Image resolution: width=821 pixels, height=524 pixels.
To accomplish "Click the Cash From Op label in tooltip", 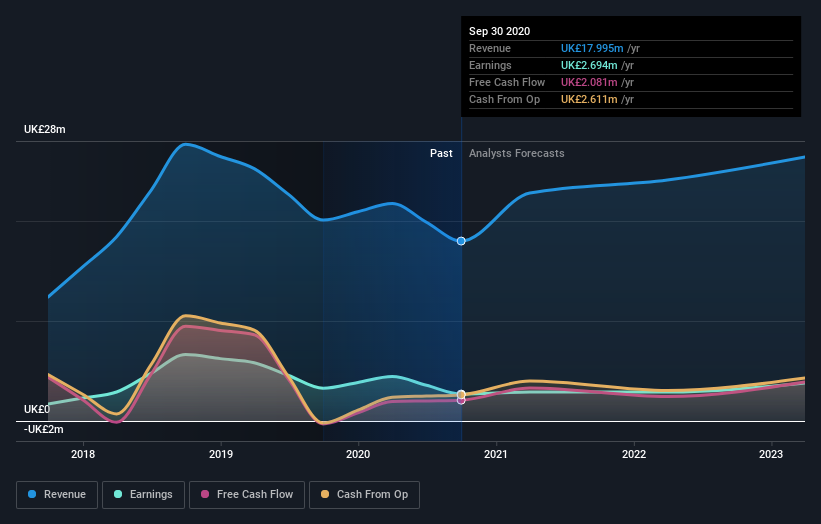I will 504,99.
